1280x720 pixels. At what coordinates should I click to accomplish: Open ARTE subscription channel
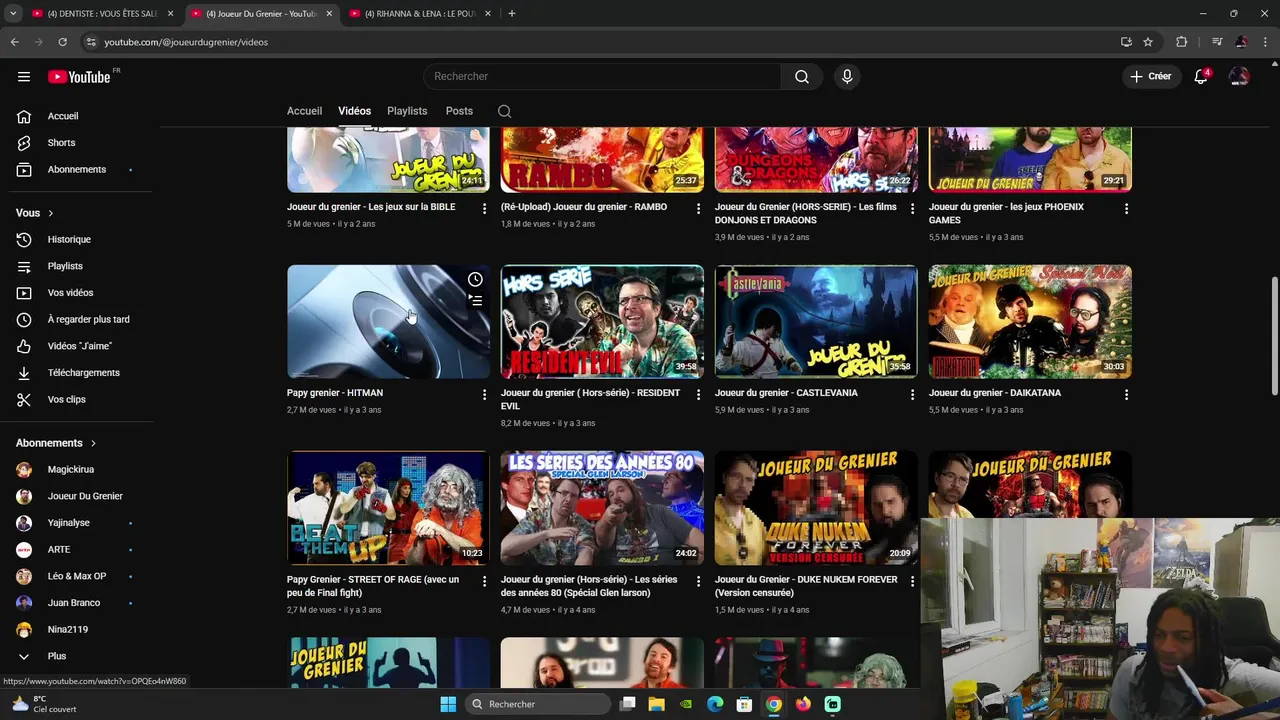point(80,549)
